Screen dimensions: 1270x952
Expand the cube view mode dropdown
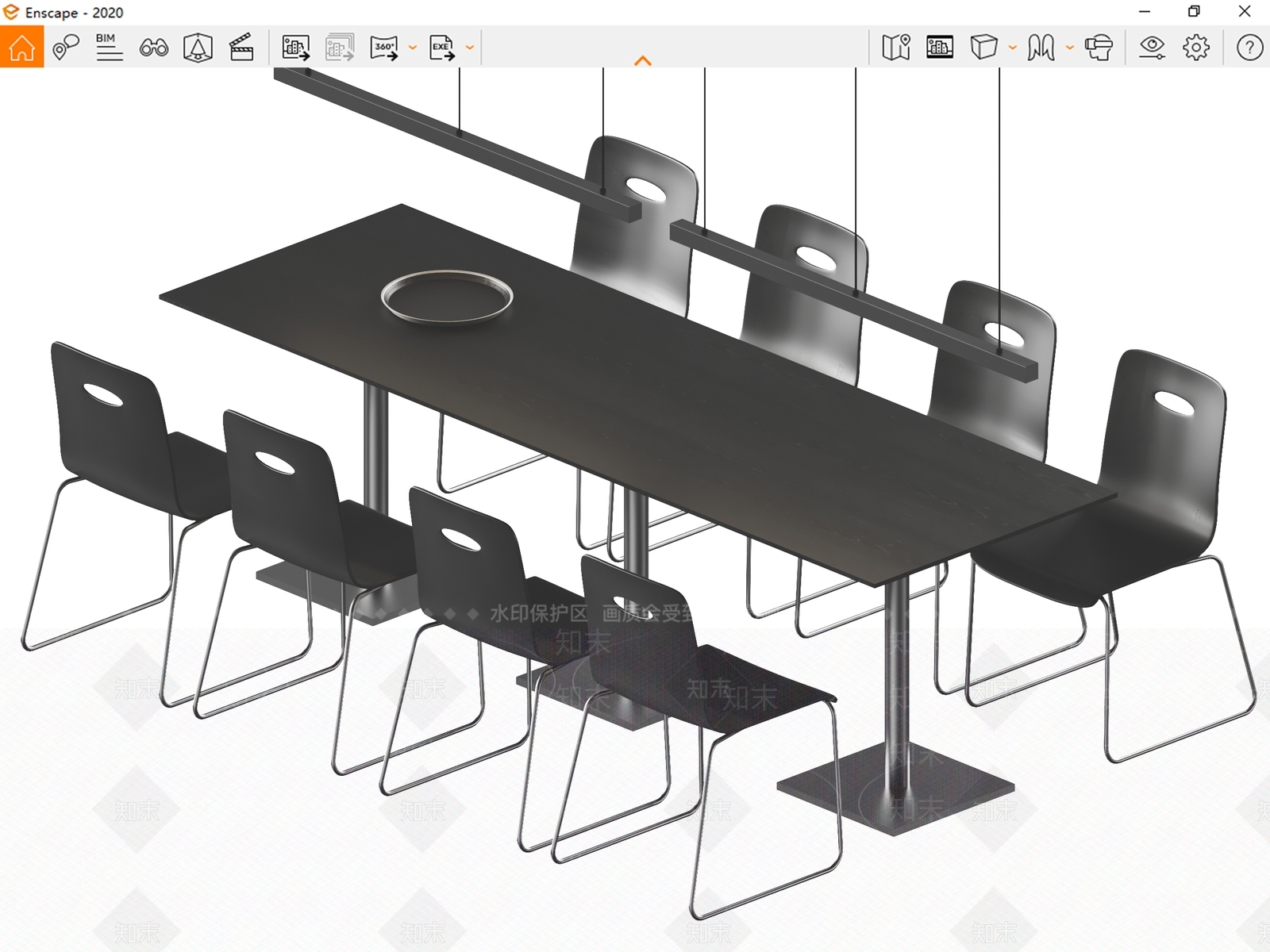(x=1013, y=48)
